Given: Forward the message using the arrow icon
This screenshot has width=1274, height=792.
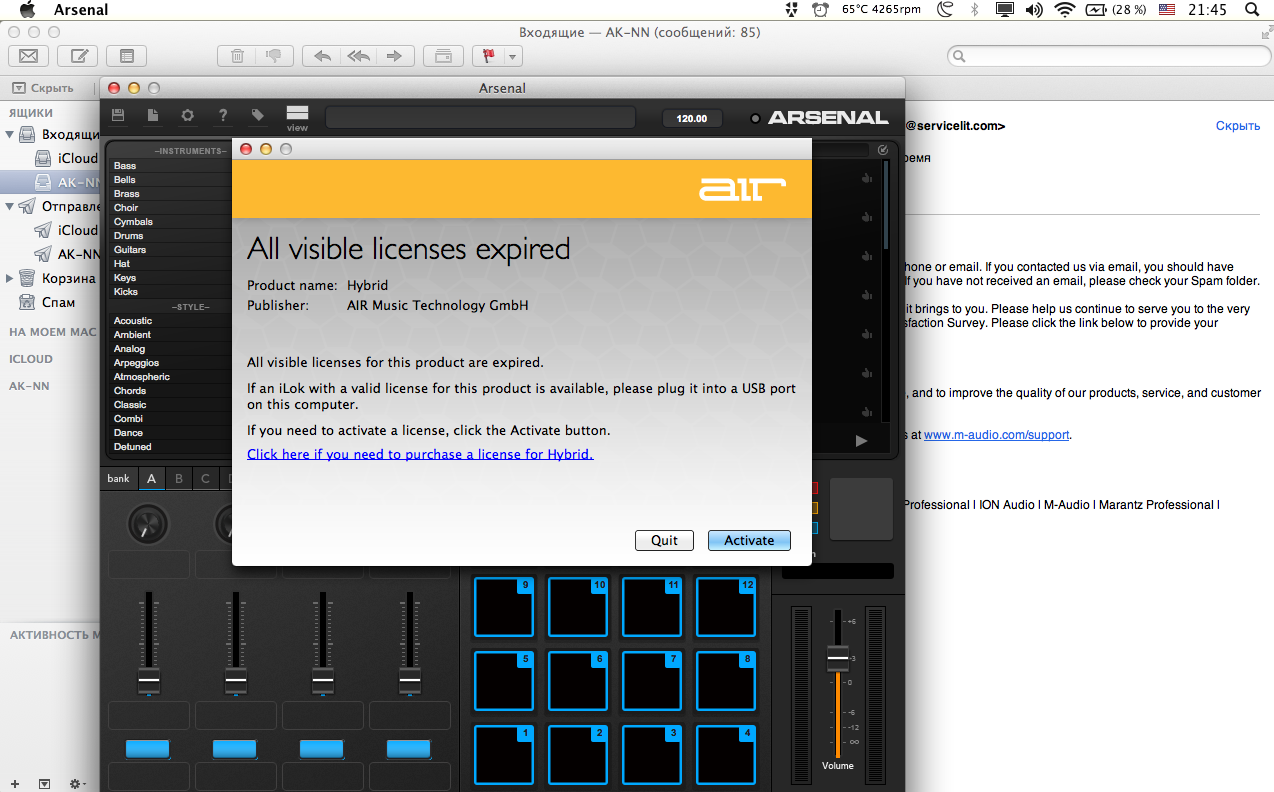Looking at the screenshot, I should point(395,56).
